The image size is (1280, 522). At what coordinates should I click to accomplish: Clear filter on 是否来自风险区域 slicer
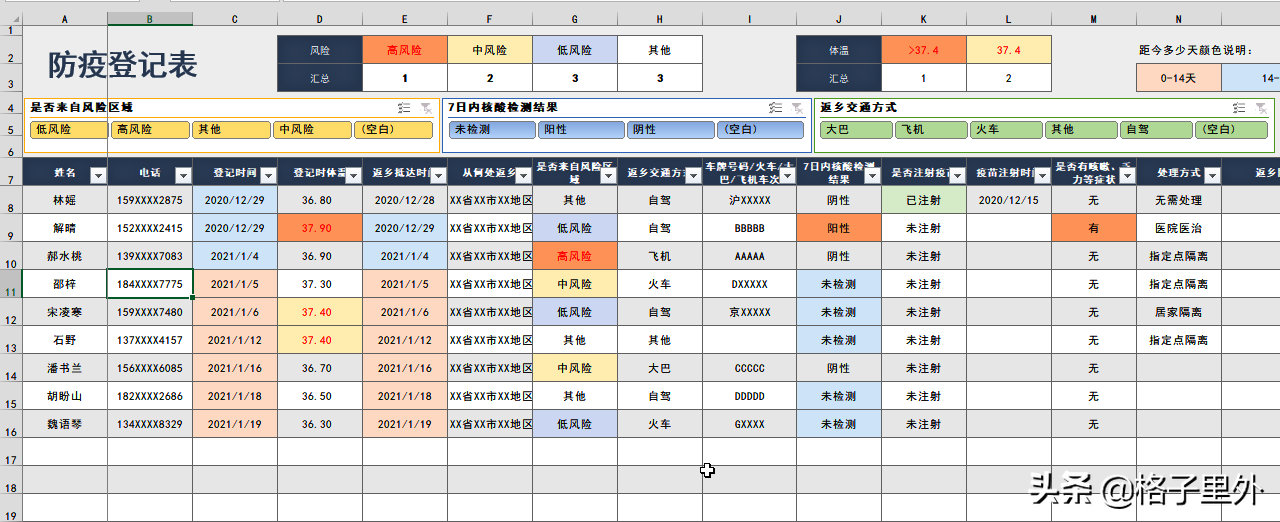(426, 108)
